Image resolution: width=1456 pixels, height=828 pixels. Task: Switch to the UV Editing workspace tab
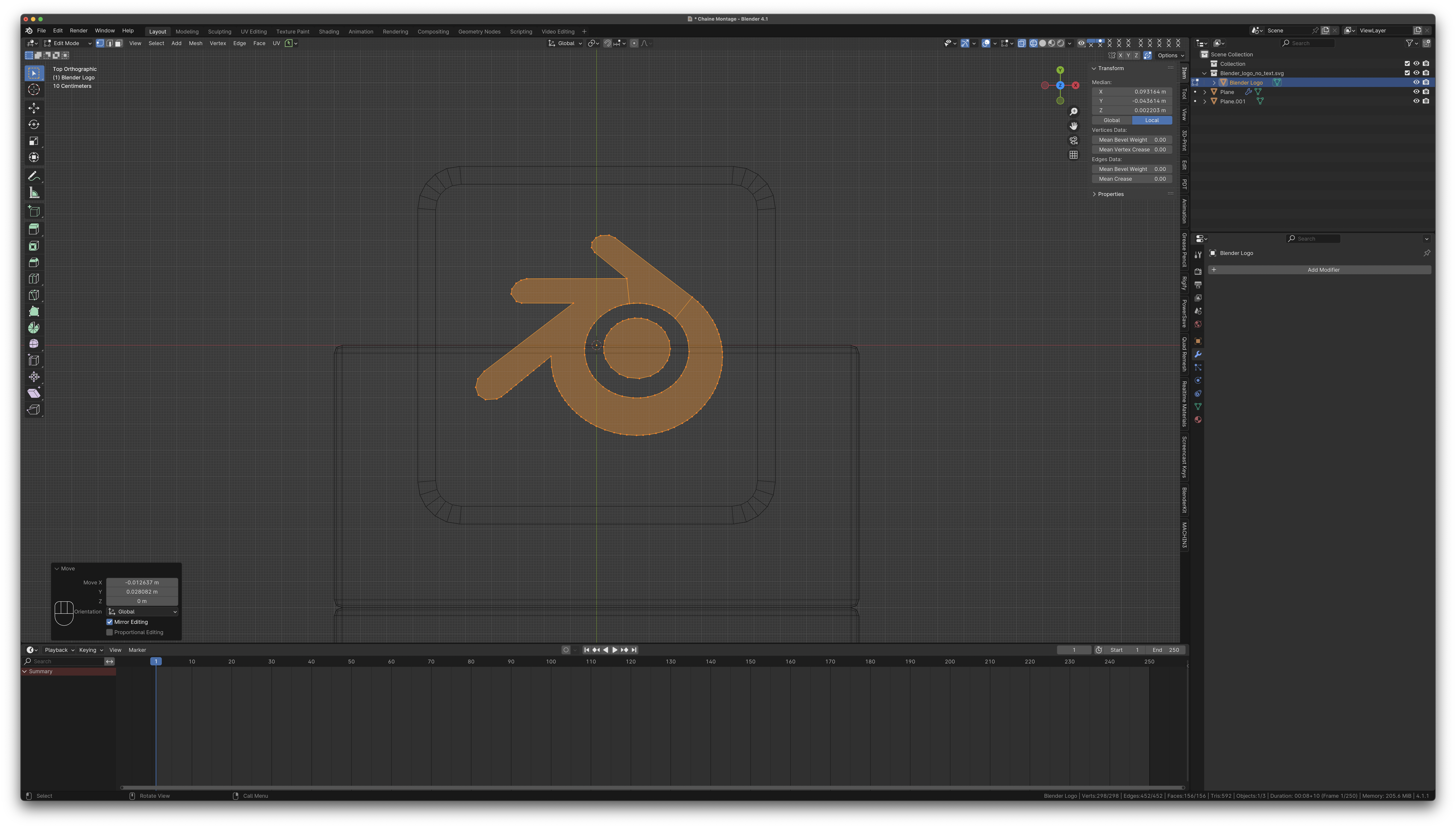[x=253, y=32]
